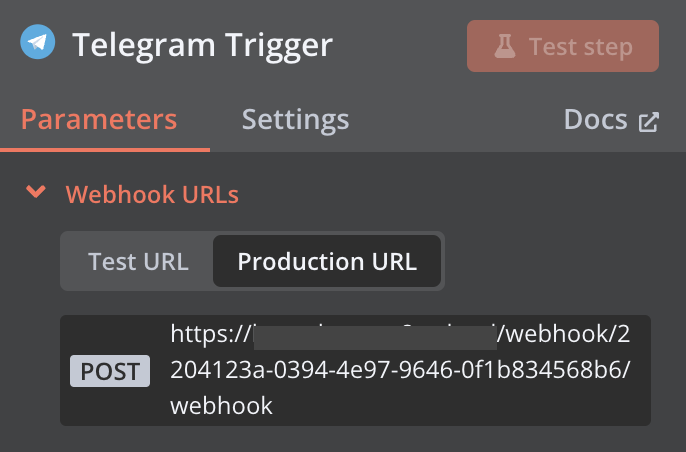
Task: Click the external link icon beside Docs
Action: (x=649, y=122)
